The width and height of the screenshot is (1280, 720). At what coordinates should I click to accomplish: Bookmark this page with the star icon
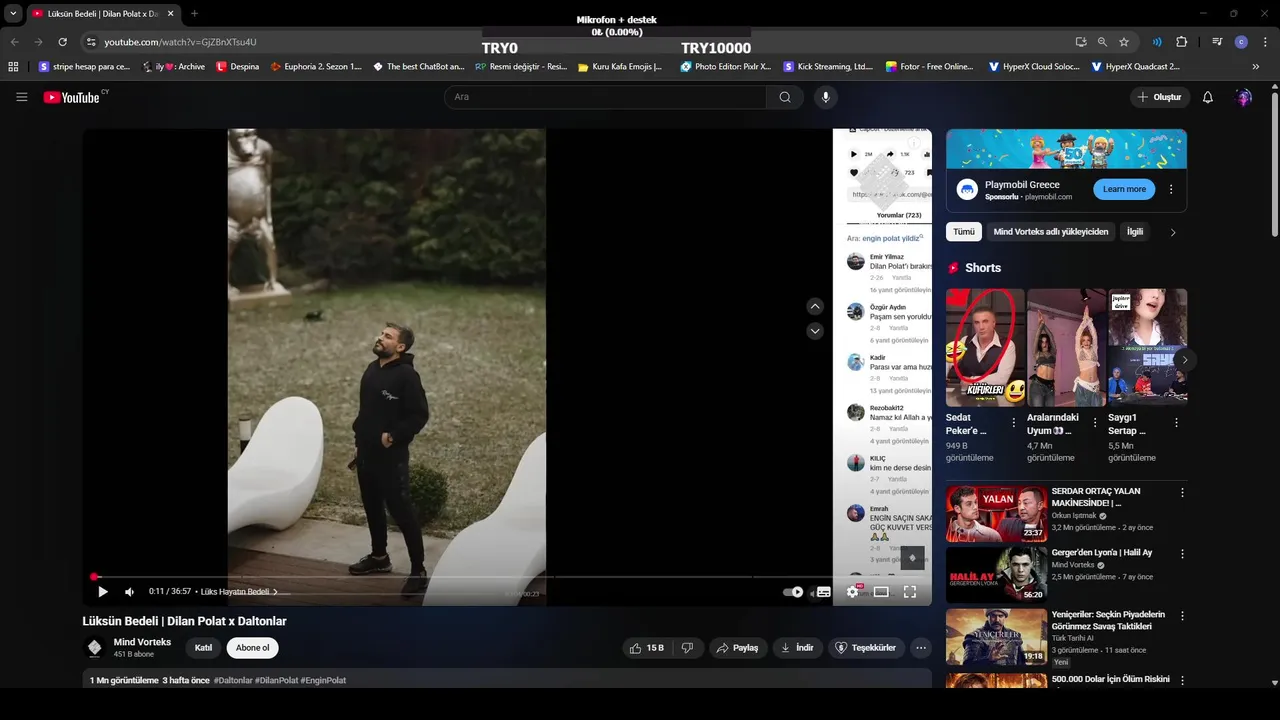pyautogui.click(x=1124, y=42)
